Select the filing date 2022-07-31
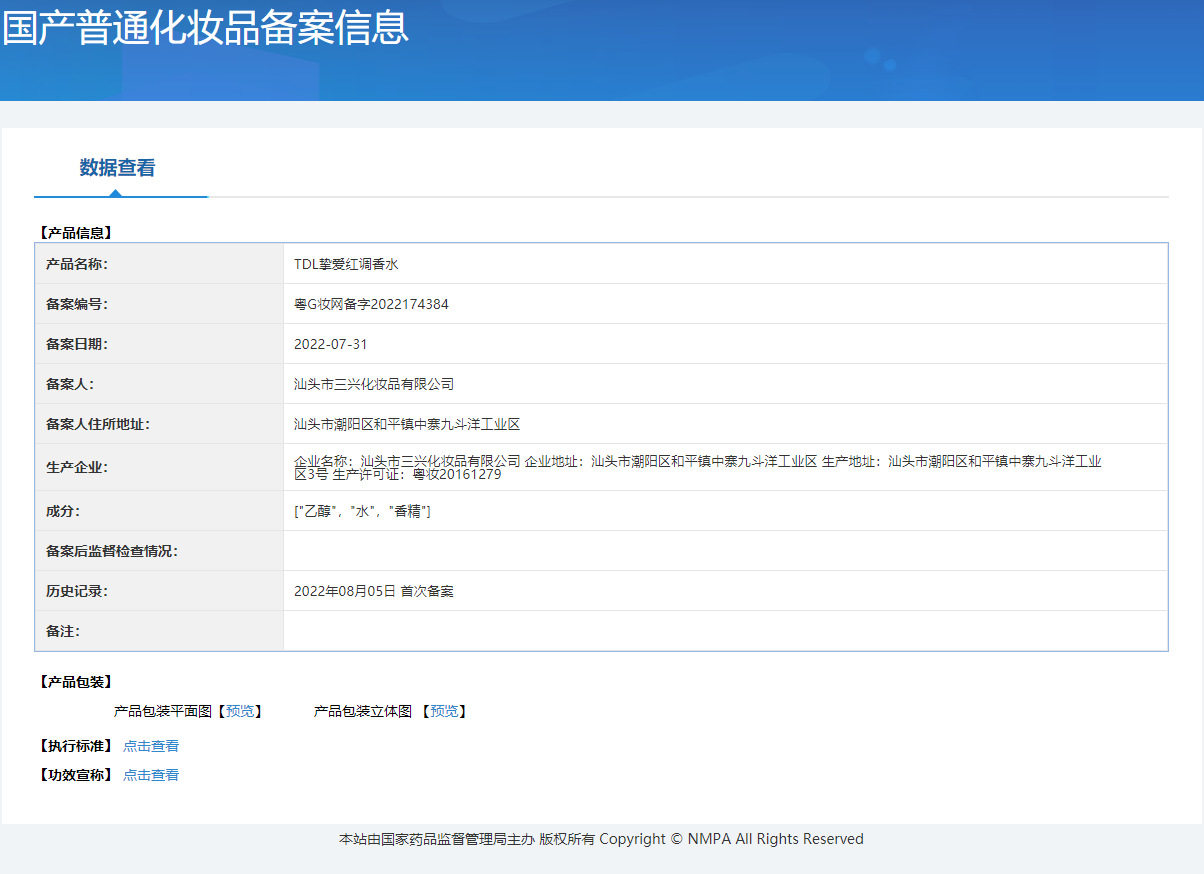This screenshot has width=1204, height=874. coord(331,344)
